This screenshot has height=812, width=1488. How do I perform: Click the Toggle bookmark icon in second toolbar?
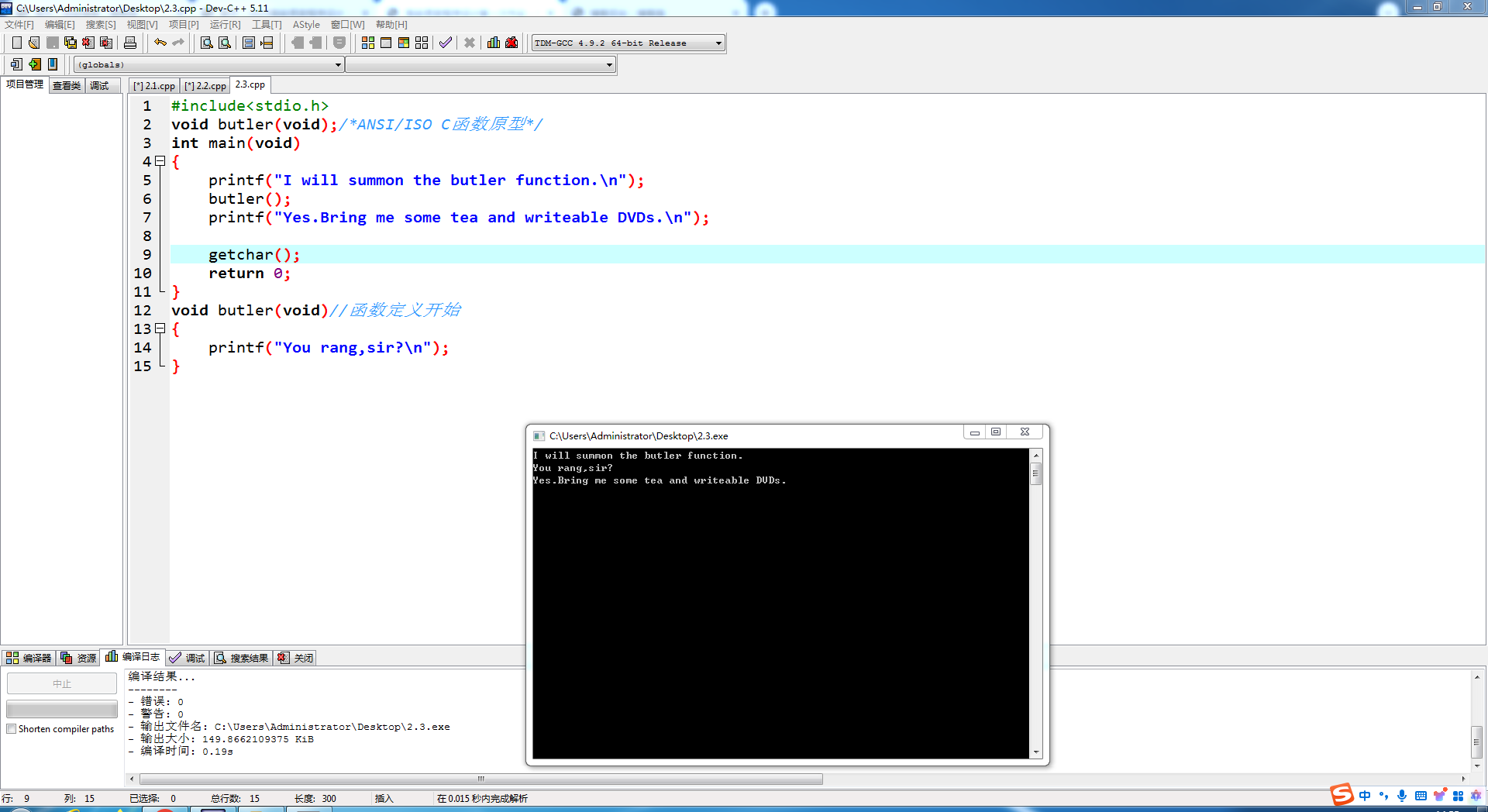click(x=34, y=64)
